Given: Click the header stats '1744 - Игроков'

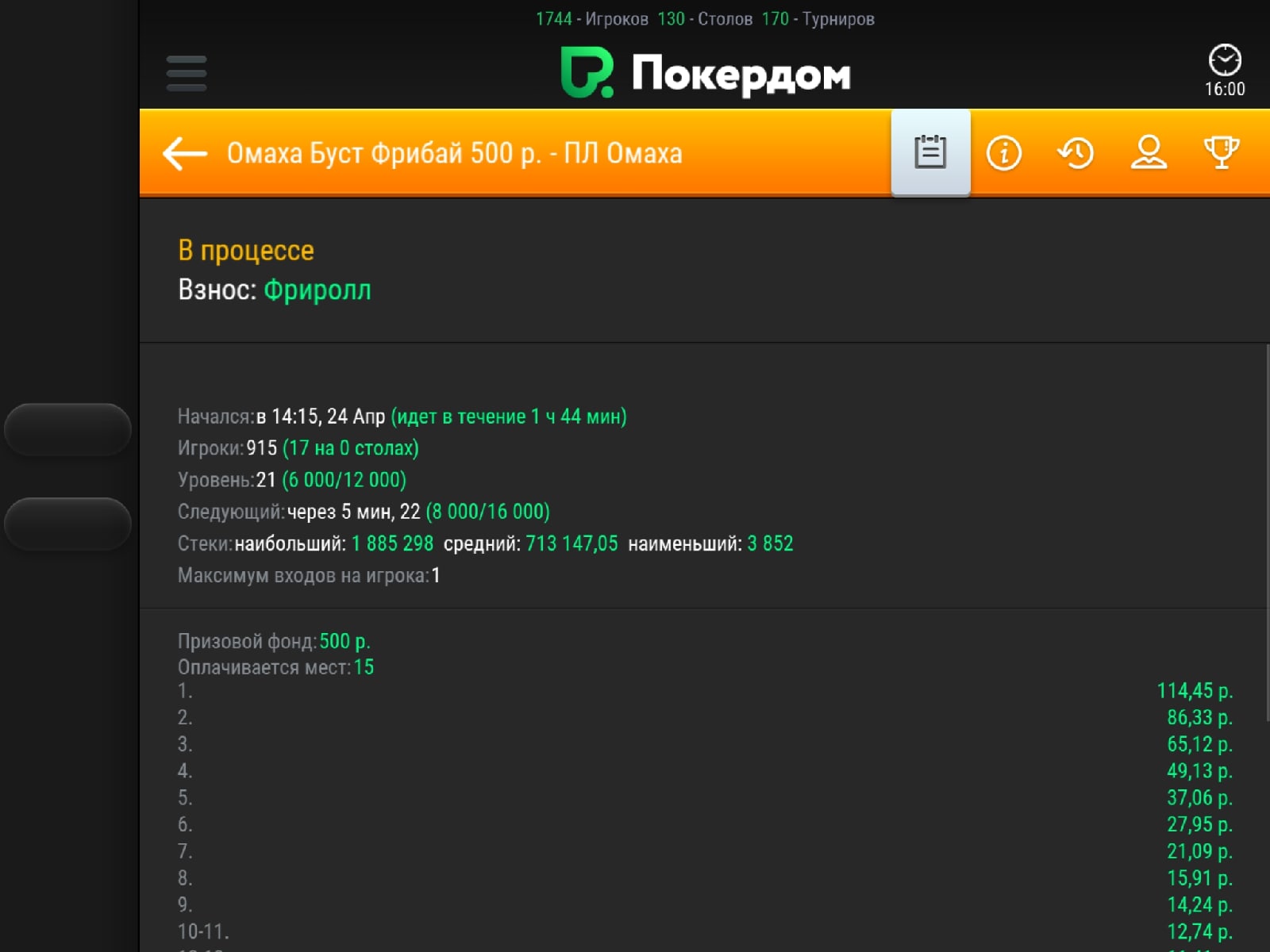Looking at the screenshot, I should (x=592, y=19).
